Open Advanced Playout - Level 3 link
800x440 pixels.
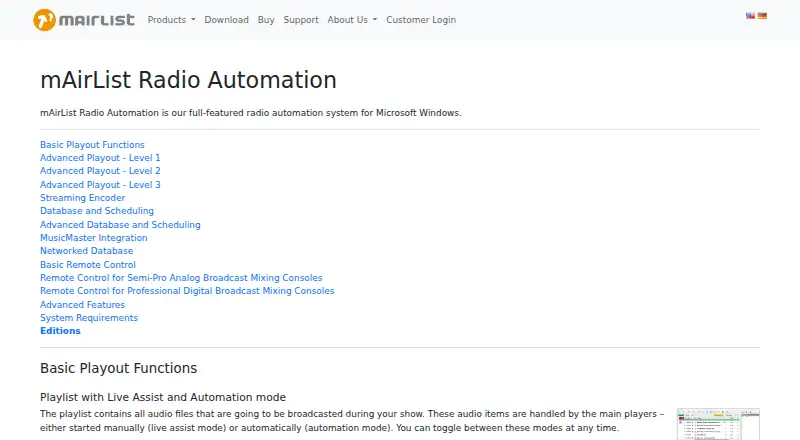(100, 185)
